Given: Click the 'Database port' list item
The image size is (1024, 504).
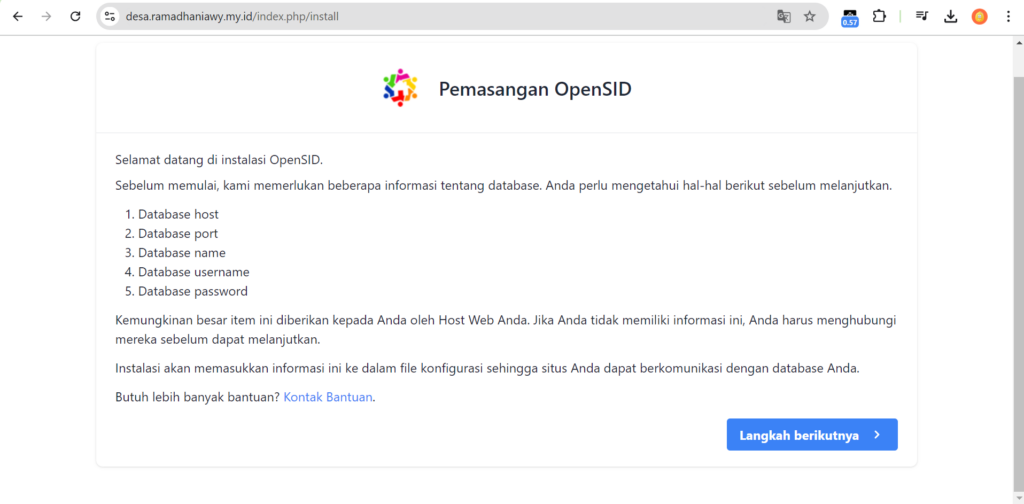Looking at the screenshot, I should click(178, 233).
